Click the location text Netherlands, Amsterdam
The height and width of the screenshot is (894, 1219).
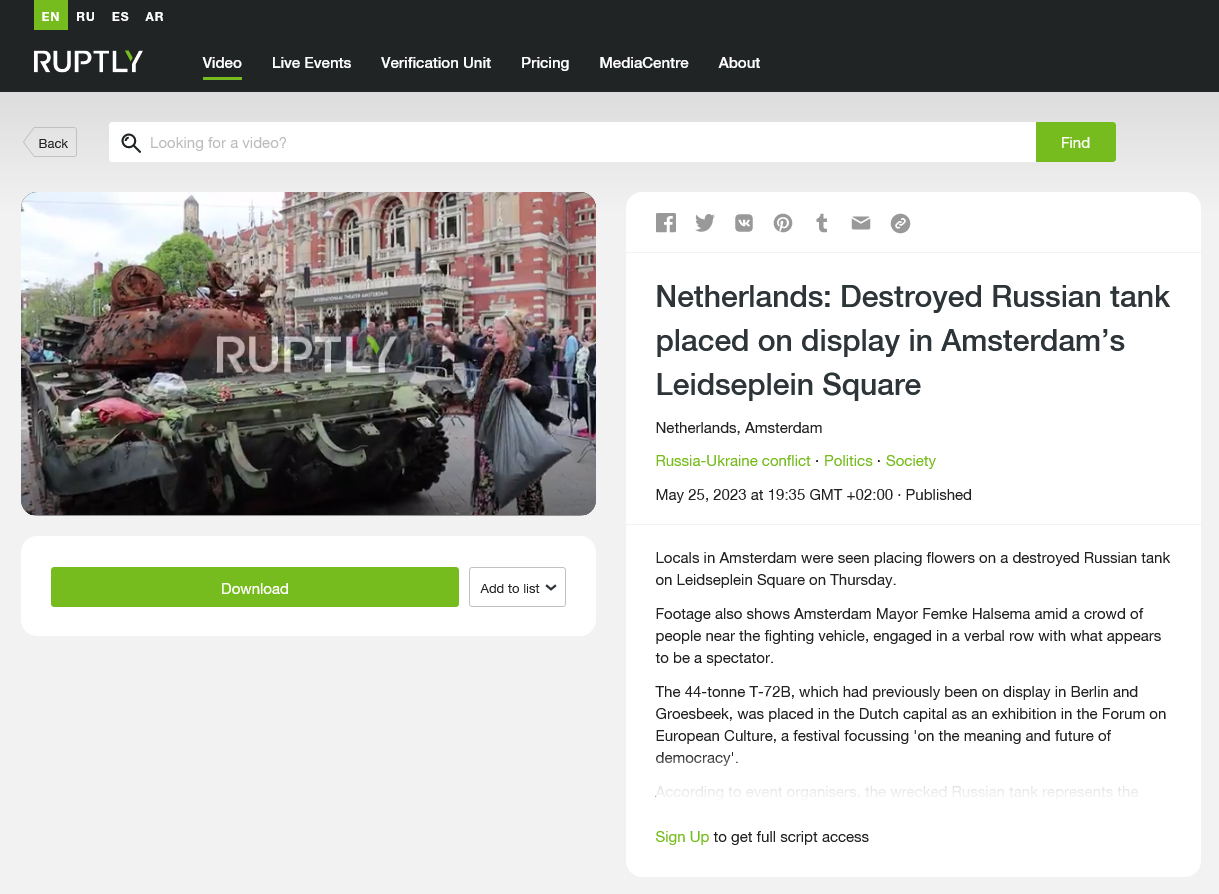click(x=739, y=428)
